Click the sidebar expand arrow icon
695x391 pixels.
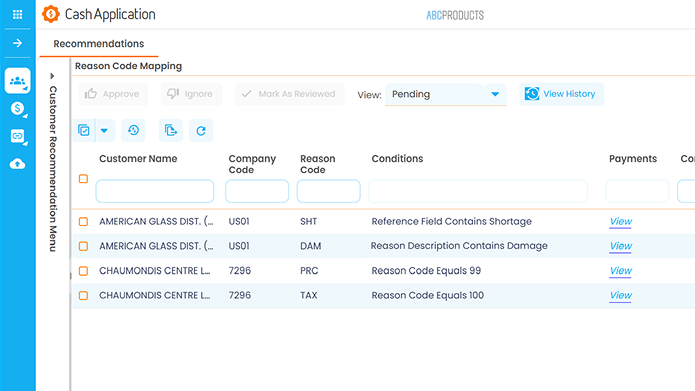click(17, 43)
